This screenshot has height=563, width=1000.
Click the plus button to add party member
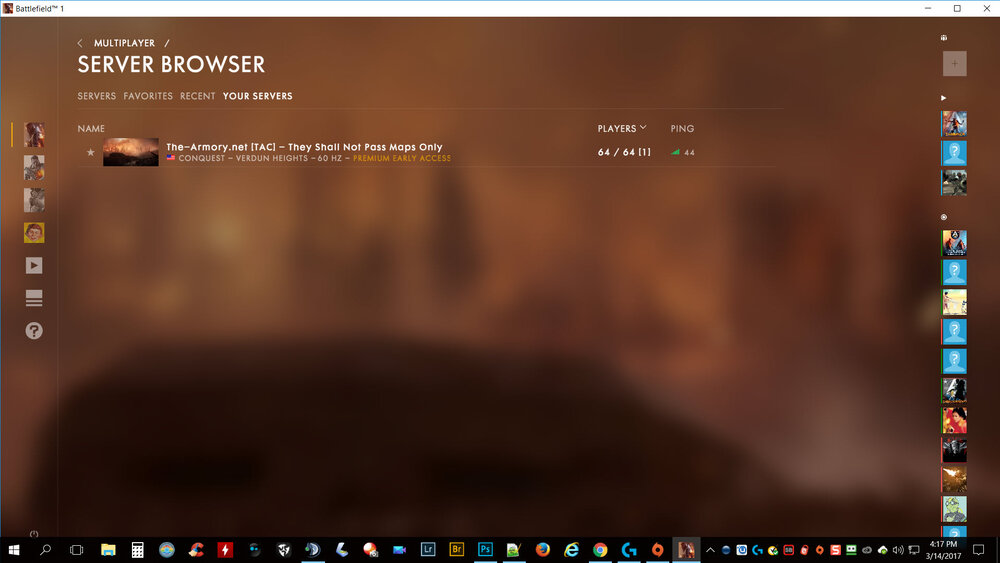coord(954,64)
